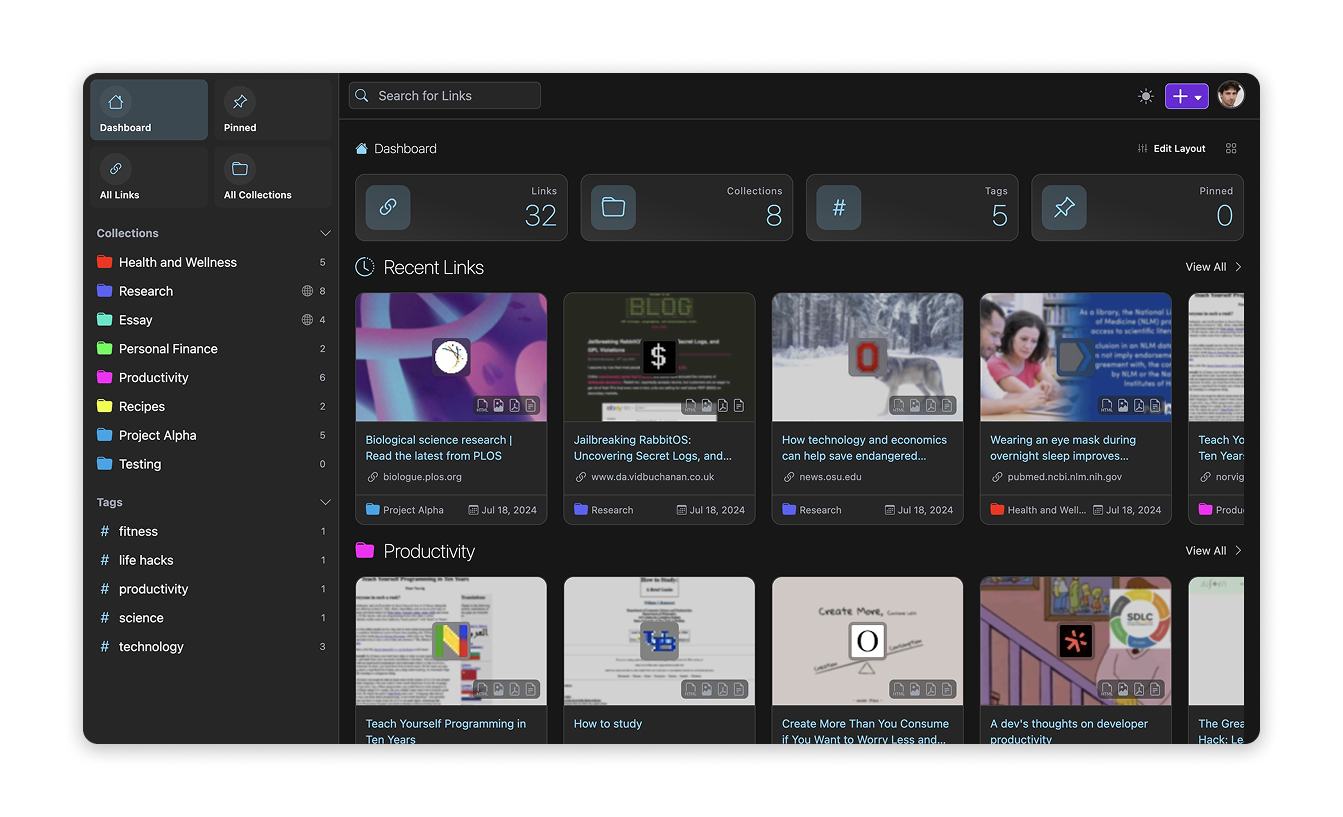Click the Collections count folder icon
The width and height of the screenshot is (1343, 817).
(x=613, y=208)
